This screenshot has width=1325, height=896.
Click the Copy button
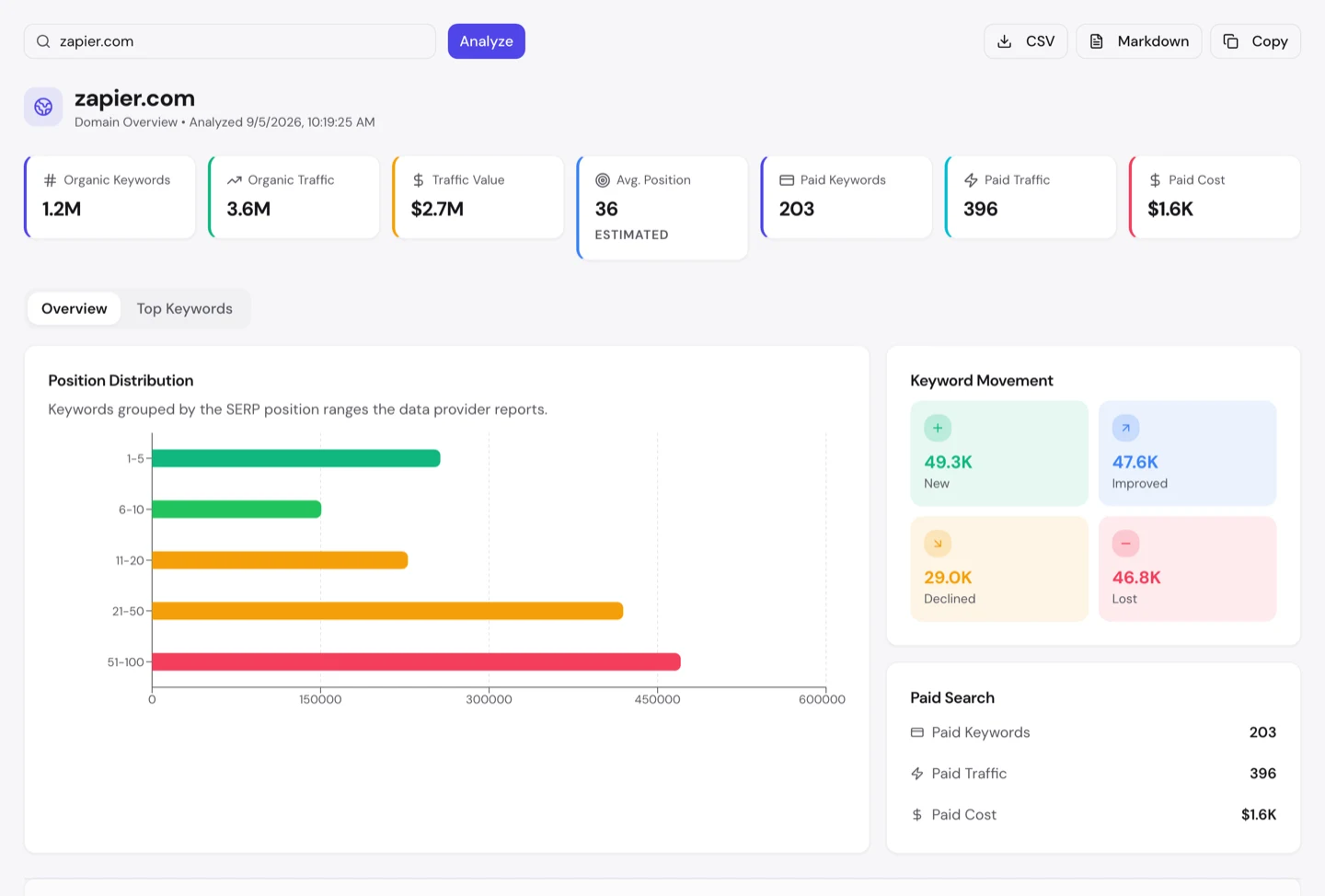point(1256,41)
